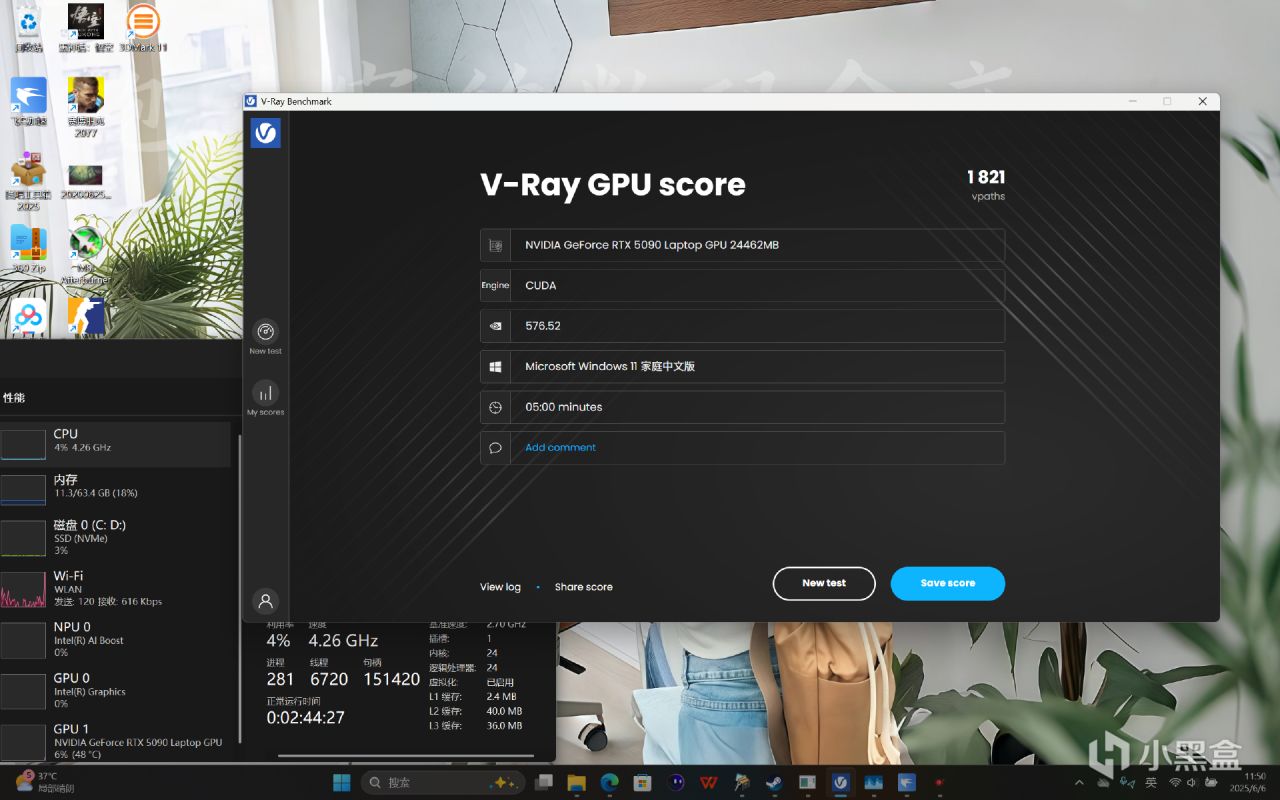Click the GPU chip icon beside RTX 5090

click(495, 245)
